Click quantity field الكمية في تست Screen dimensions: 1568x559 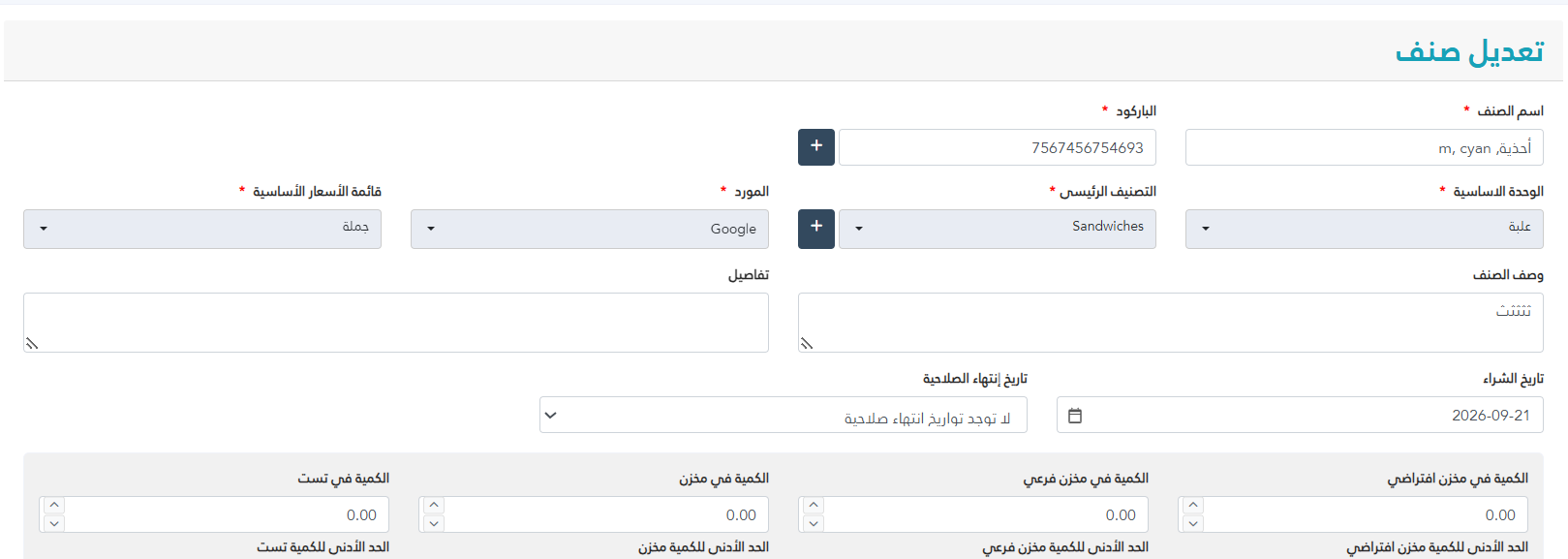[214, 514]
